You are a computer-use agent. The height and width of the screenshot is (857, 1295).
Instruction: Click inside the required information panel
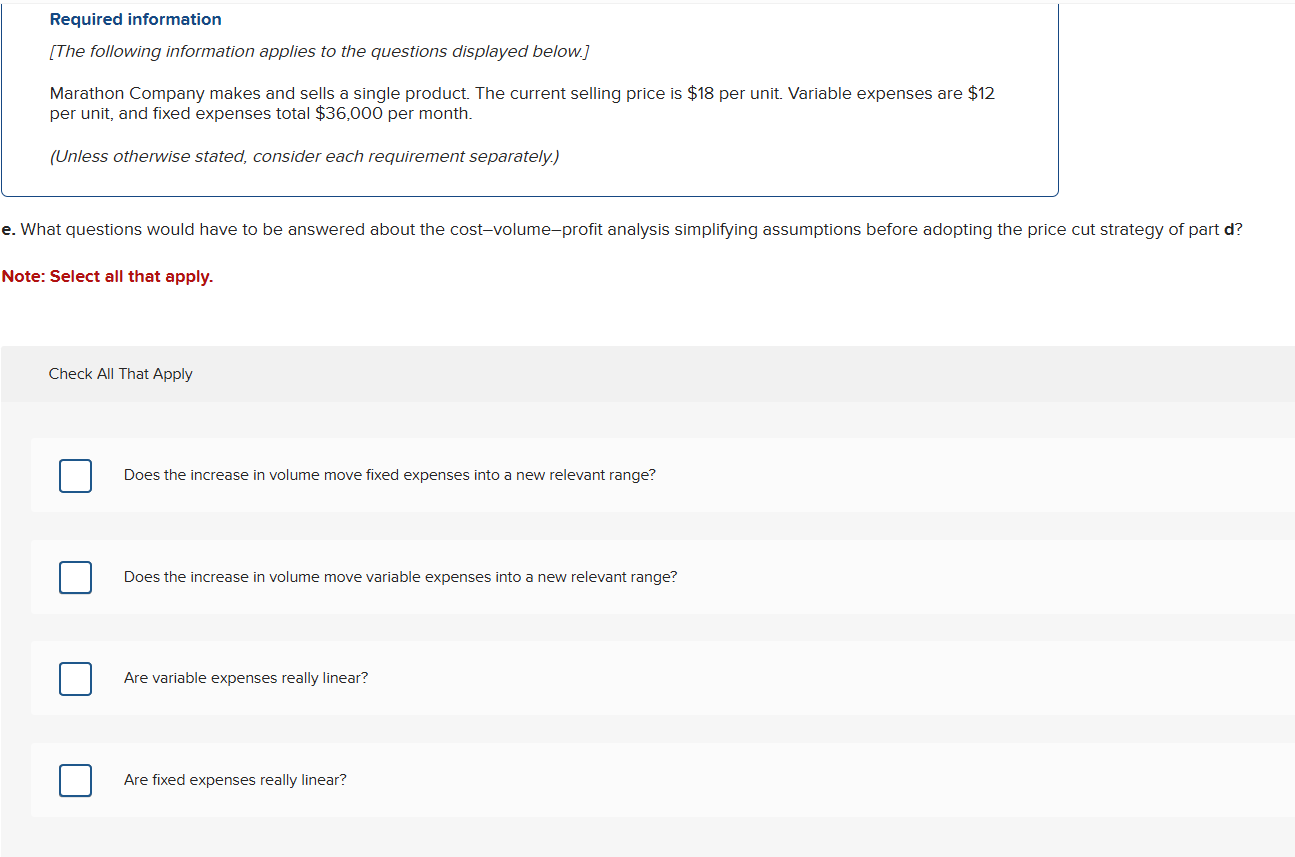coord(530,100)
